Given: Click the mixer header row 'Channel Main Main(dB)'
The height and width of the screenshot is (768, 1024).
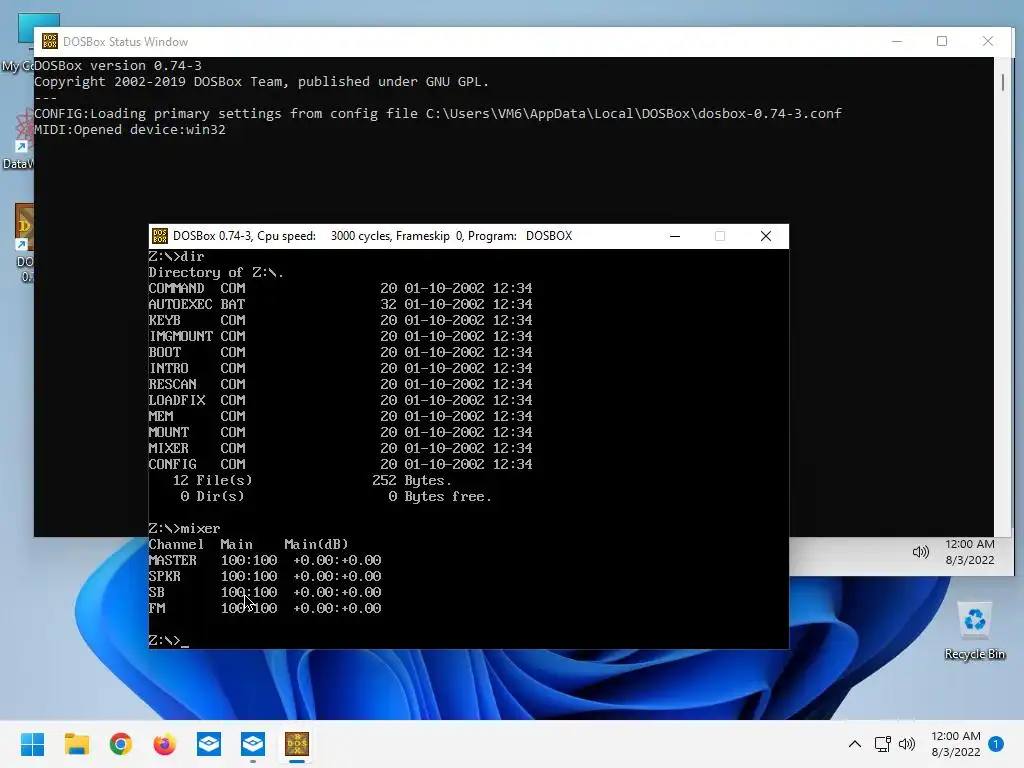Looking at the screenshot, I should [x=248, y=544].
